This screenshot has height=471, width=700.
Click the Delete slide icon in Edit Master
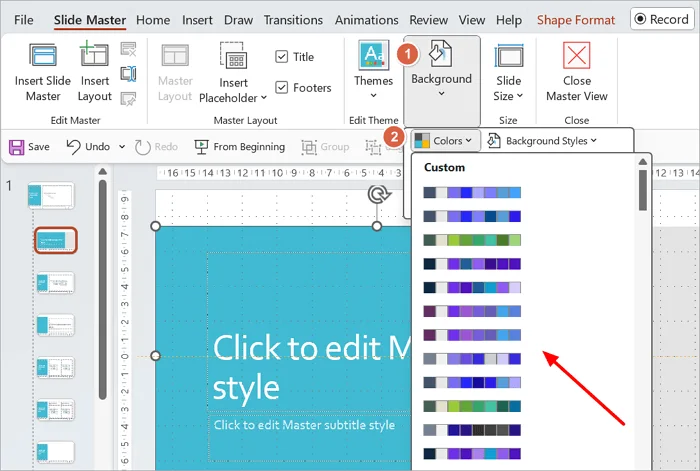point(129,49)
